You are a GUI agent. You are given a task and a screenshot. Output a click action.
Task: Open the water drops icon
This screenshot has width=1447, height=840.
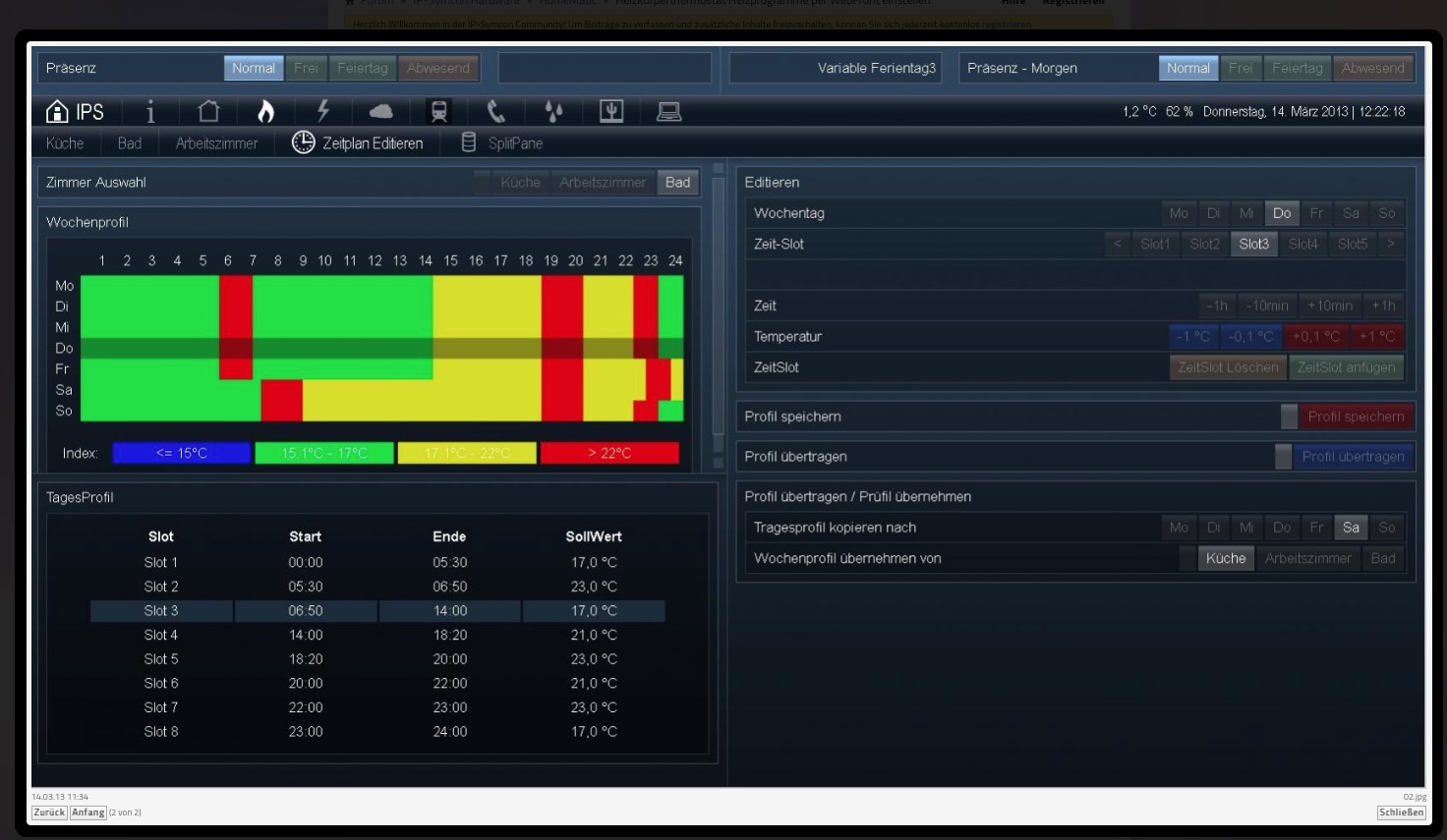coord(554,112)
